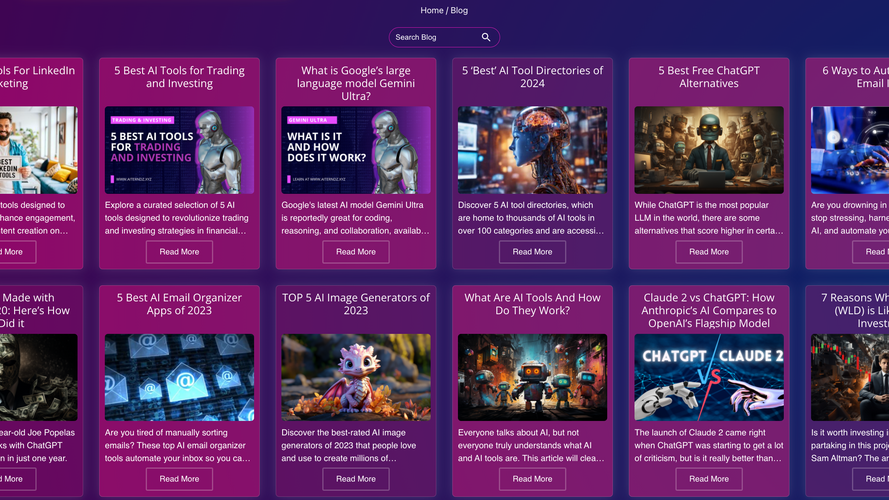Open the Gemini Ultra 'What is it' thumbnail
Image resolution: width=889 pixels, height=500 pixels.
356,150
